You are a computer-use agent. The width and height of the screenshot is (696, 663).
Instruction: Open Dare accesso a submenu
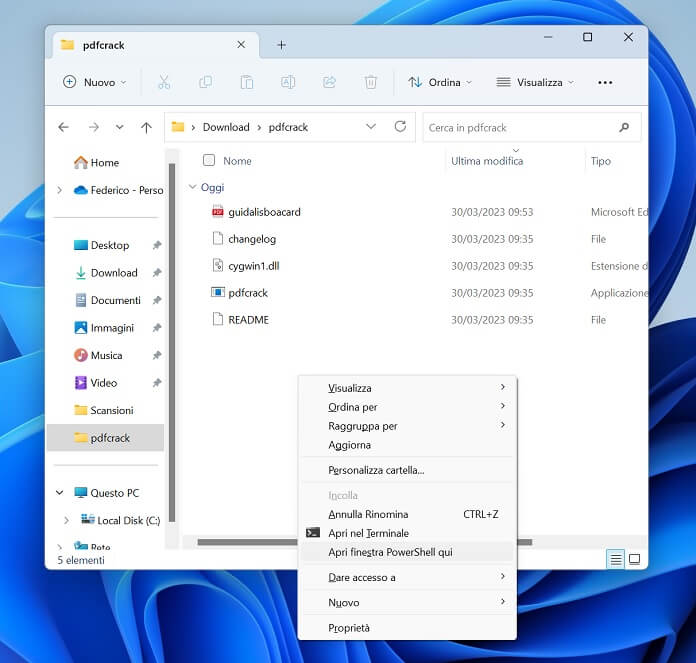[407, 577]
